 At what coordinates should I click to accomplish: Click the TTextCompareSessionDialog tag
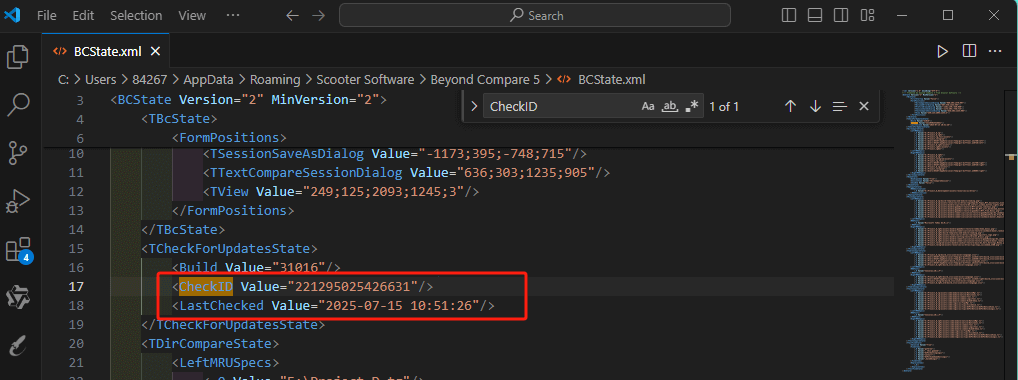click(305, 173)
